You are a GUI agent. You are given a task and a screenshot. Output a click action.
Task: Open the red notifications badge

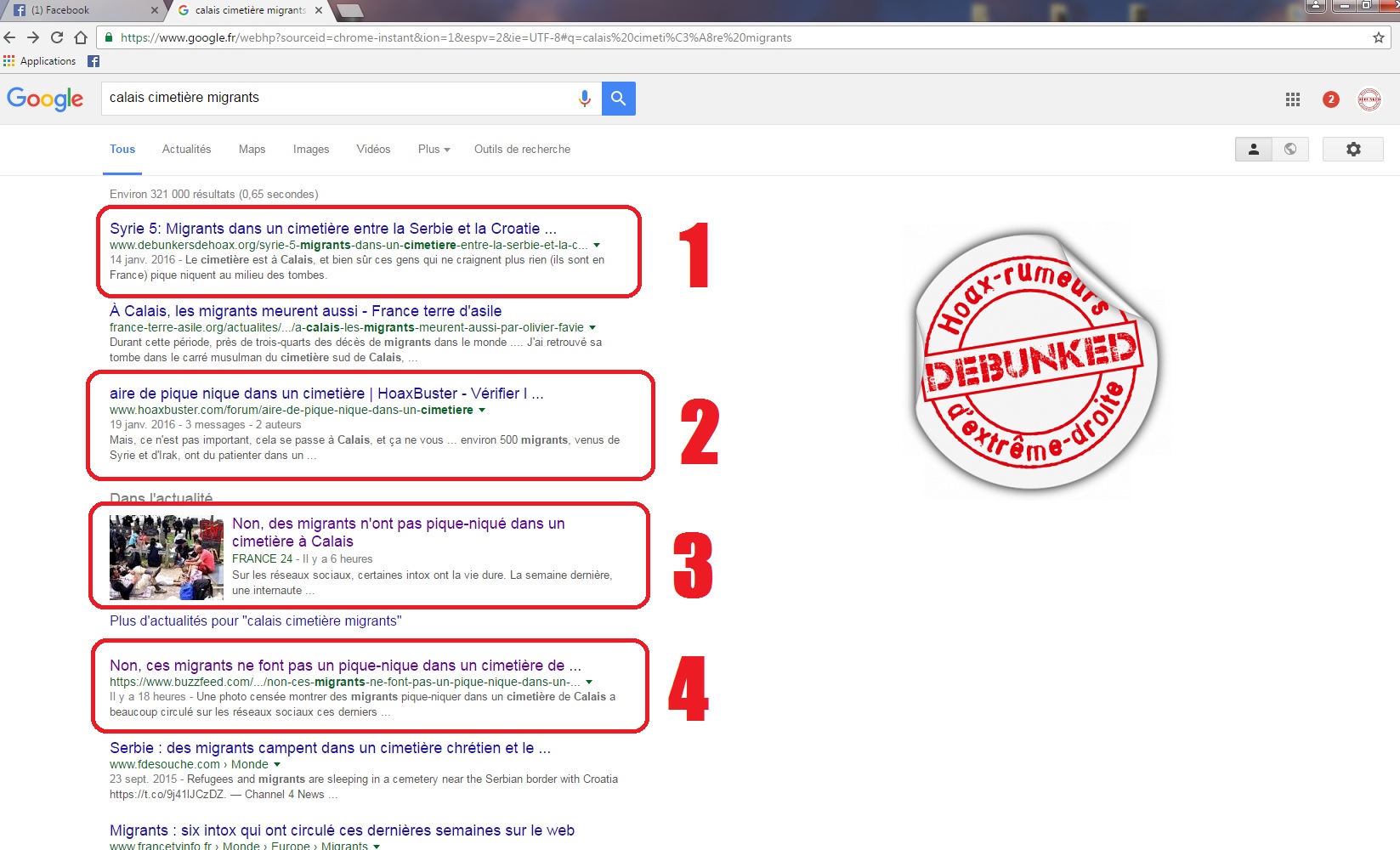(x=1331, y=99)
